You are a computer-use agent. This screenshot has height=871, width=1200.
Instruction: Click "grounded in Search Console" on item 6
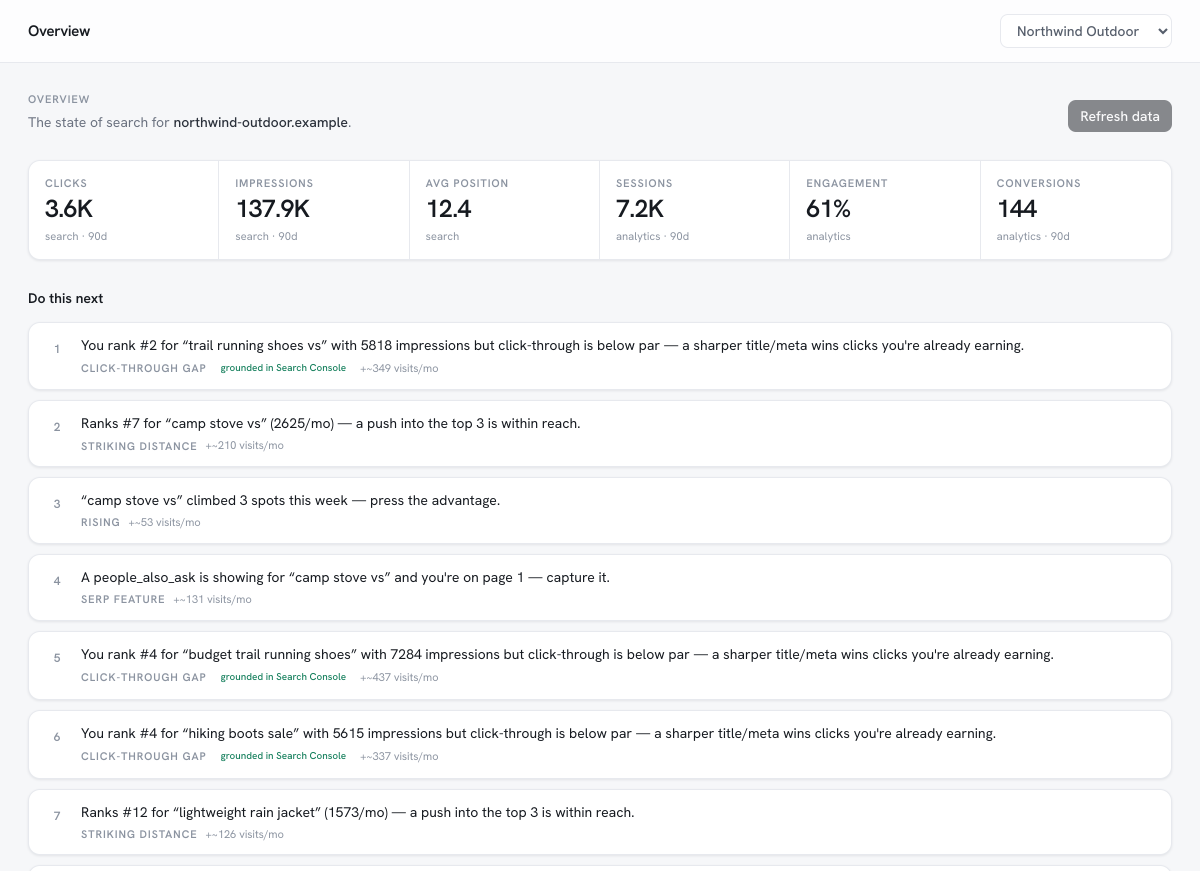283,756
